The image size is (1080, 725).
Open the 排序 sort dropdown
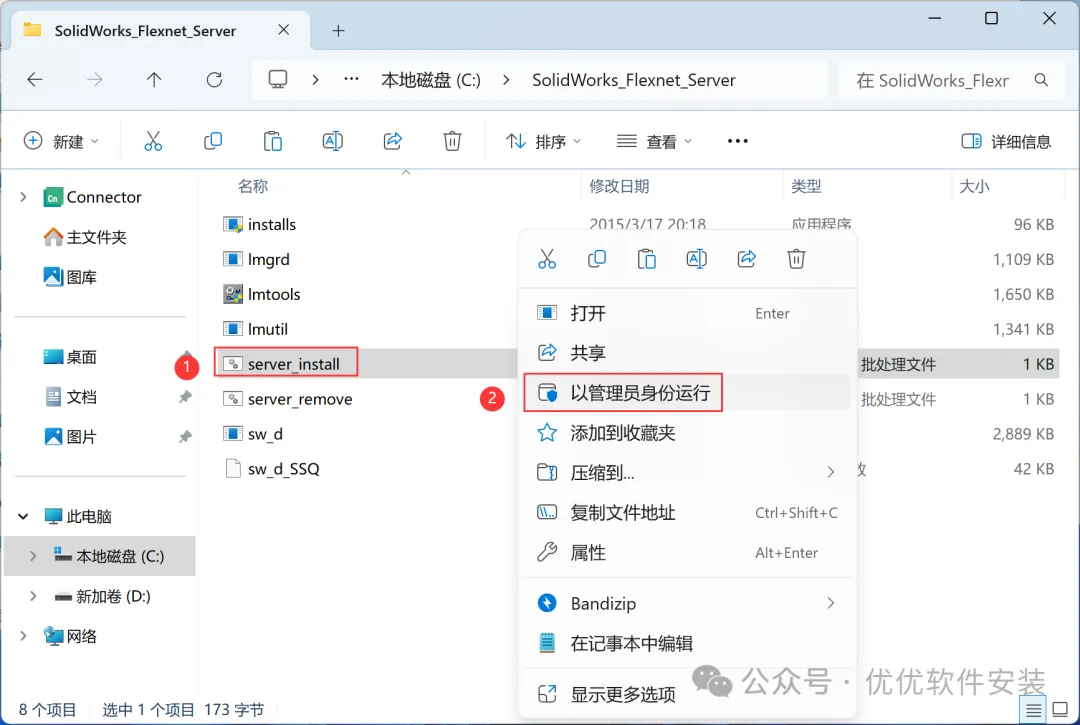[x=543, y=141]
